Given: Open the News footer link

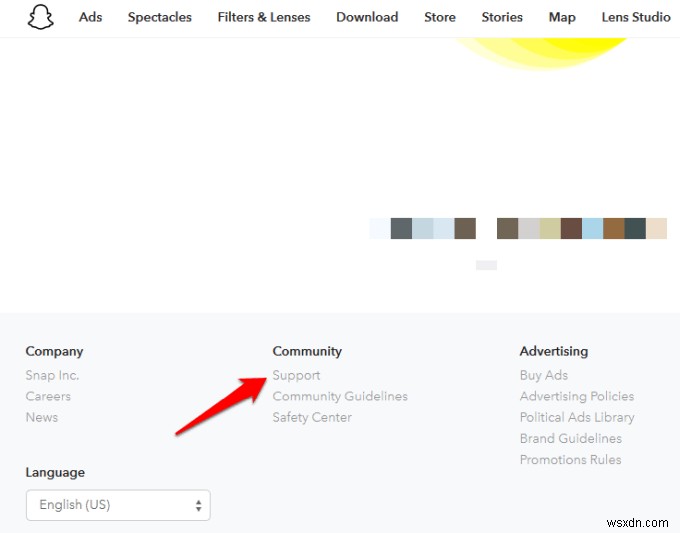Looking at the screenshot, I should 42,417.
